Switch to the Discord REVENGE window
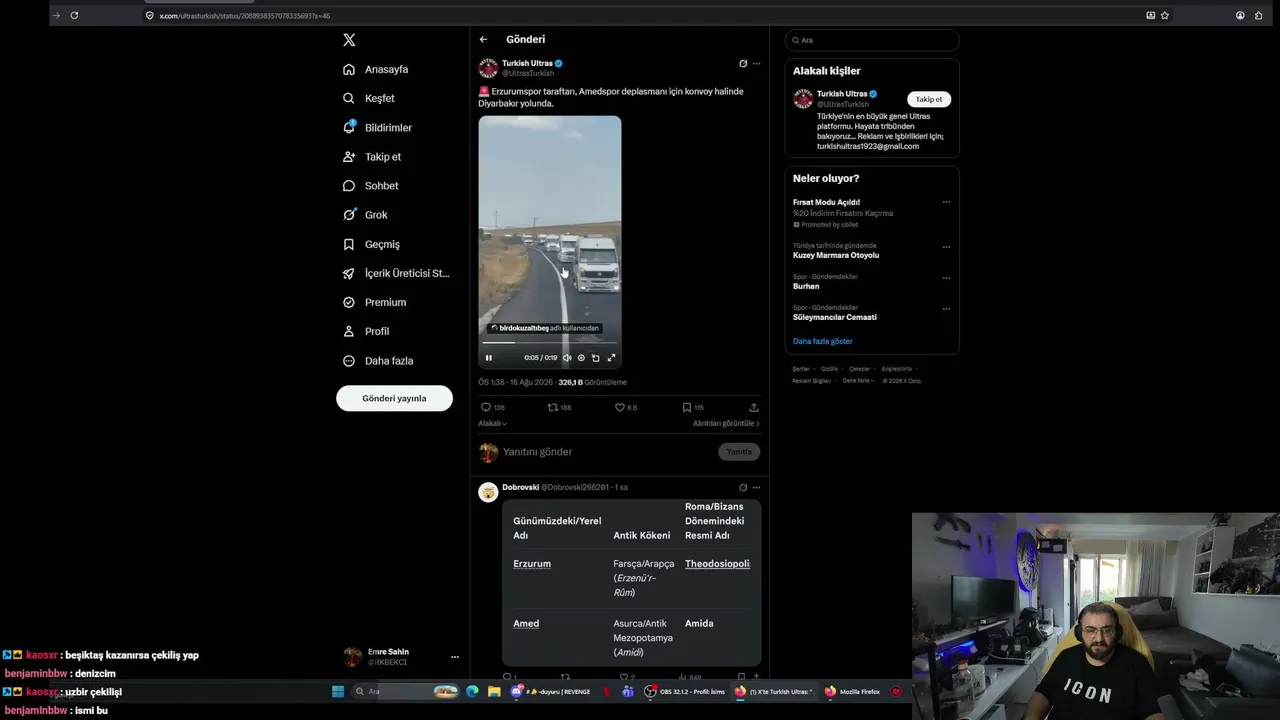This screenshot has width=1280, height=720. (552, 692)
